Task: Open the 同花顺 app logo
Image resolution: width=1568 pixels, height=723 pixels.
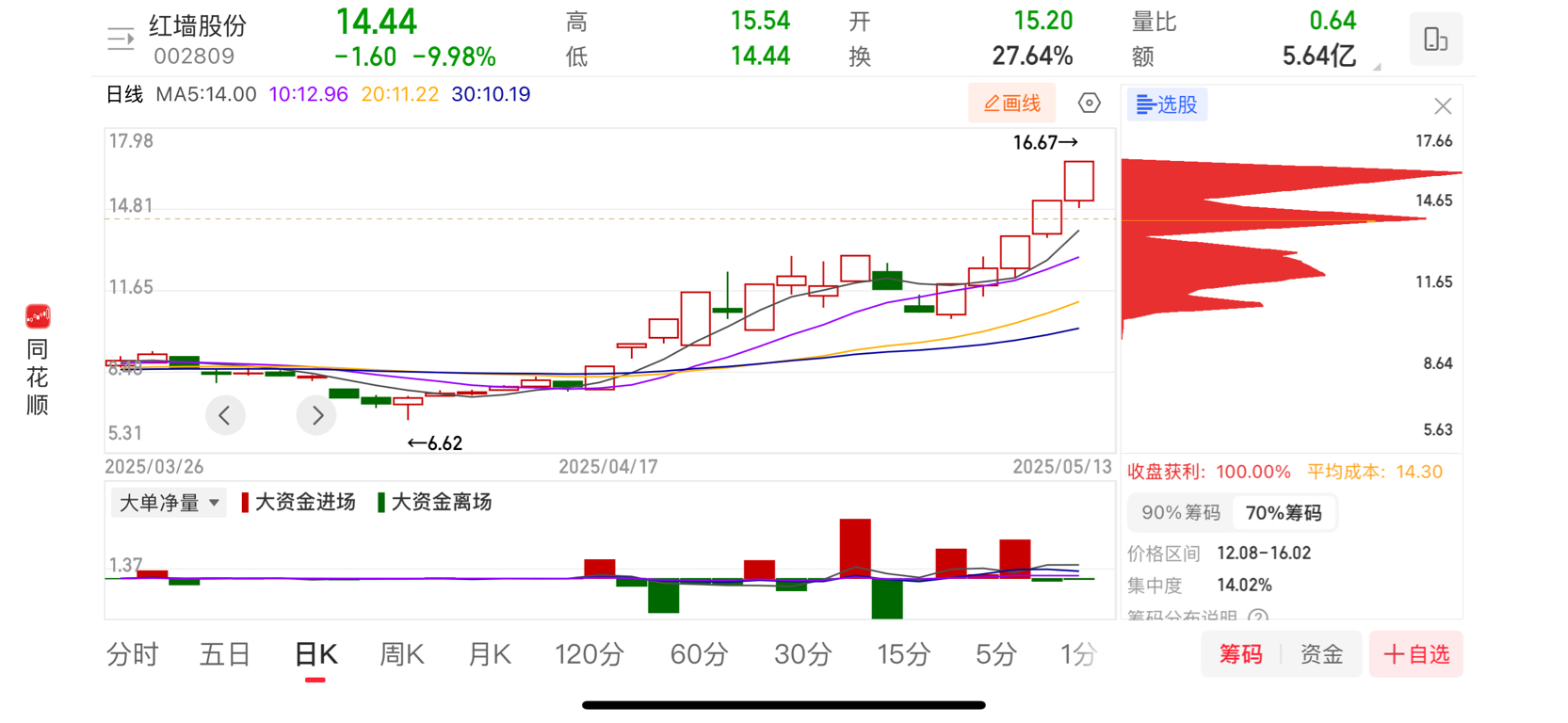Action: [38, 316]
